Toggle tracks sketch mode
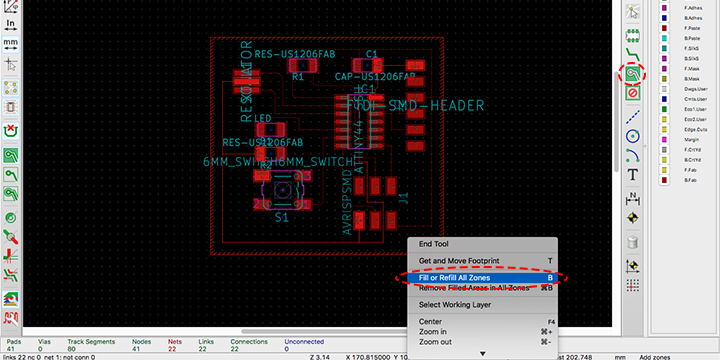The width and height of the screenshot is (720, 360). tap(11, 256)
